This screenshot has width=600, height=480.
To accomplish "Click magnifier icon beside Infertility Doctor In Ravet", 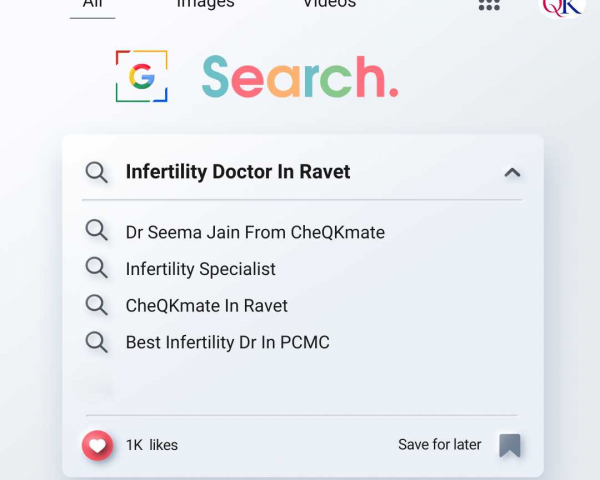I will [97, 172].
